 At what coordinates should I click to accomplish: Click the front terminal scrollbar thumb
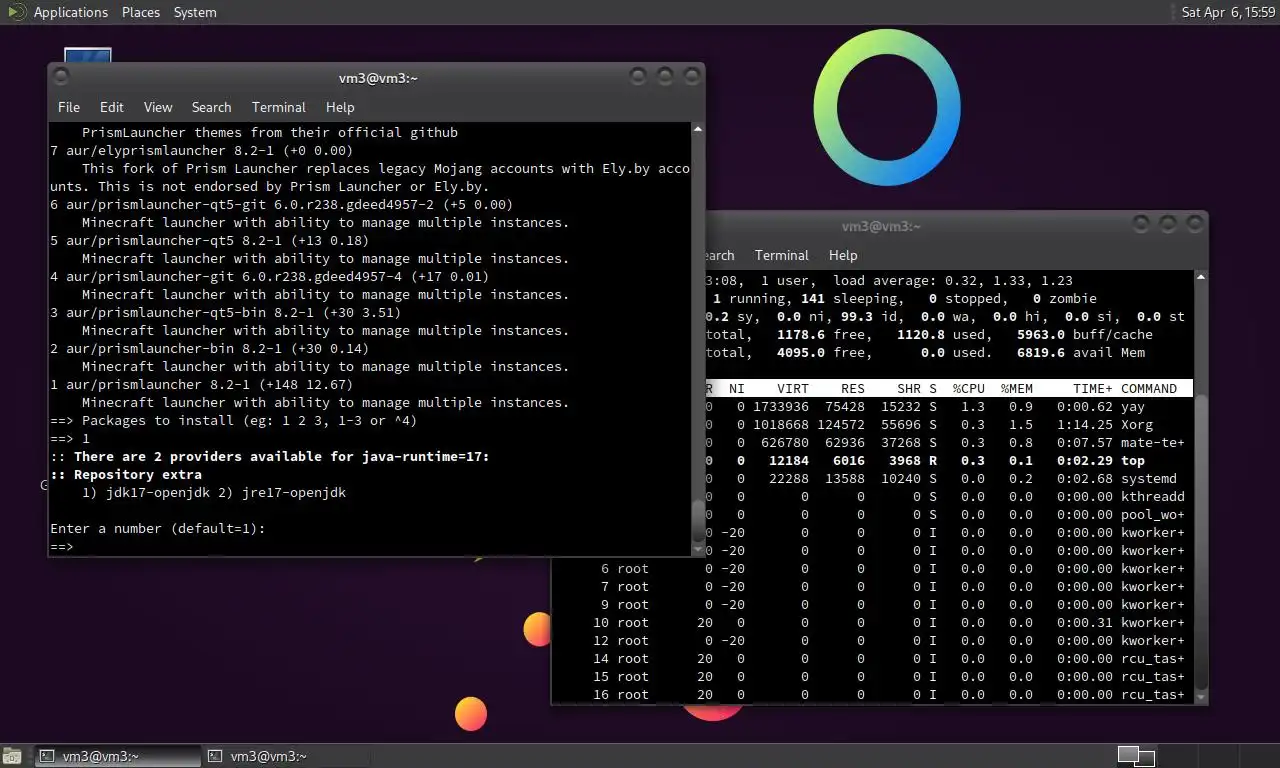[x=698, y=520]
